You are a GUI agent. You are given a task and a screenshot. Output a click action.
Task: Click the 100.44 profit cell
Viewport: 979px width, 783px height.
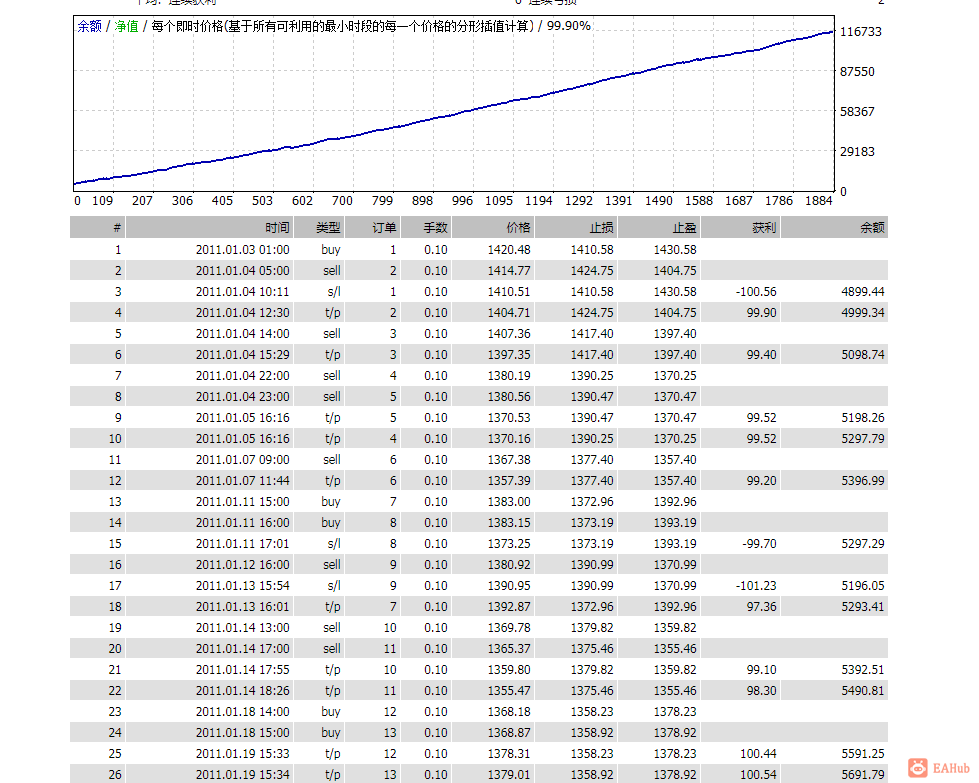click(x=759, y=754)
